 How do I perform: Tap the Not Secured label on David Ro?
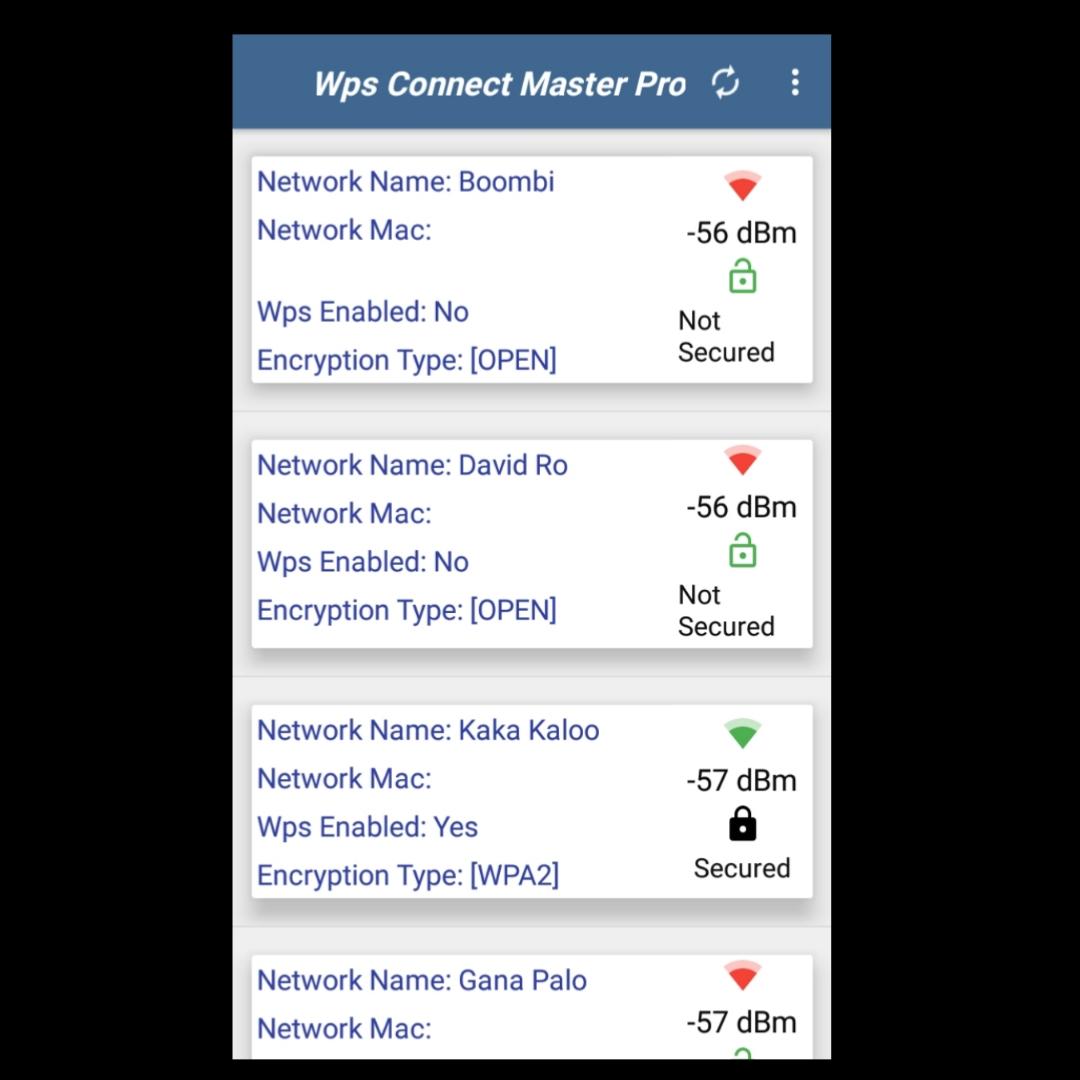726,611
